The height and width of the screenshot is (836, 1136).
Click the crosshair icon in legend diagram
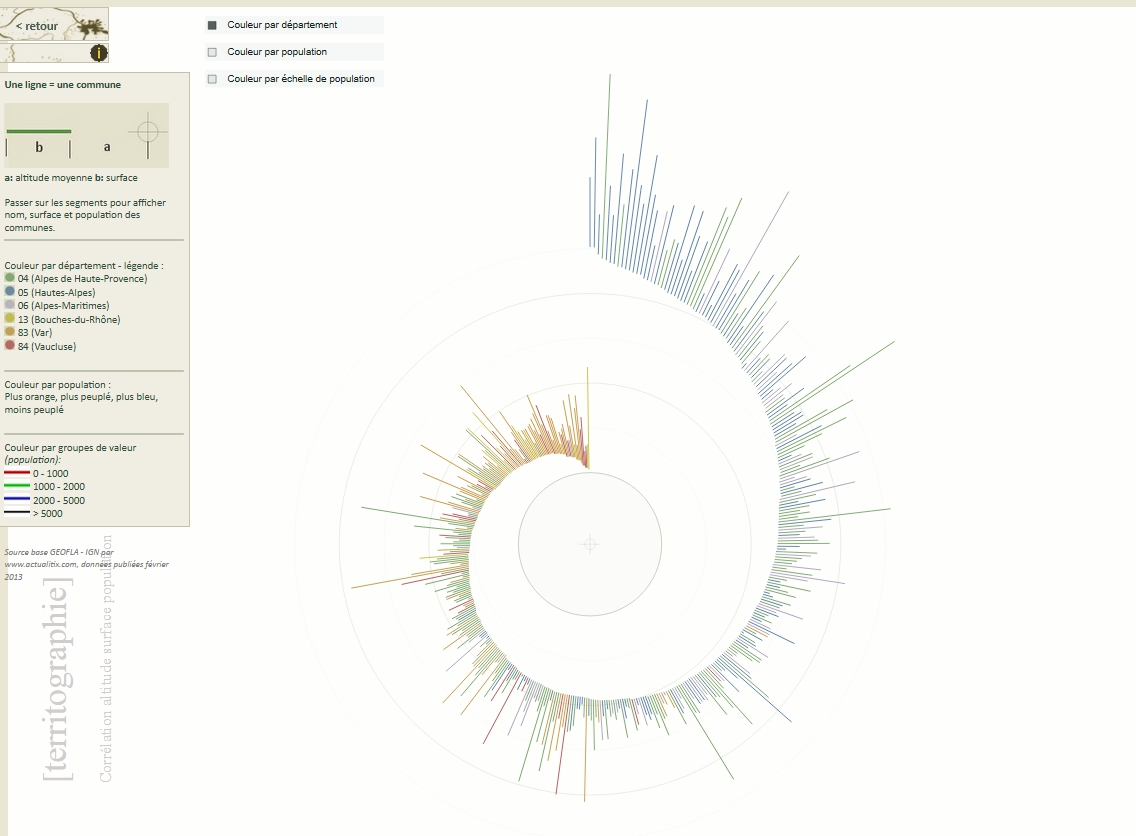coord(148,132)
